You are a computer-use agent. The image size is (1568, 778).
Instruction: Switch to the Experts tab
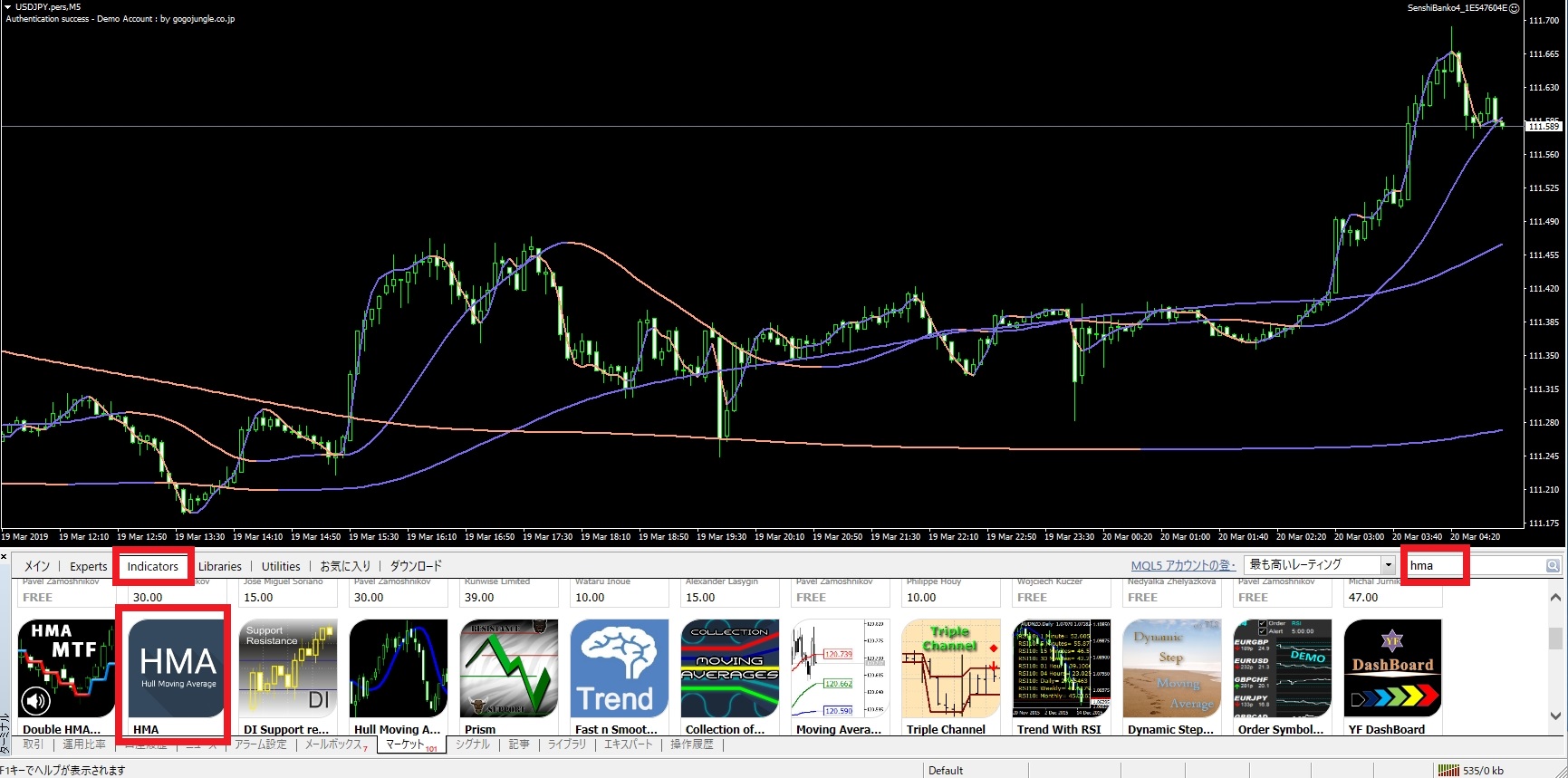pyautogui.click(x=88, y=566)
